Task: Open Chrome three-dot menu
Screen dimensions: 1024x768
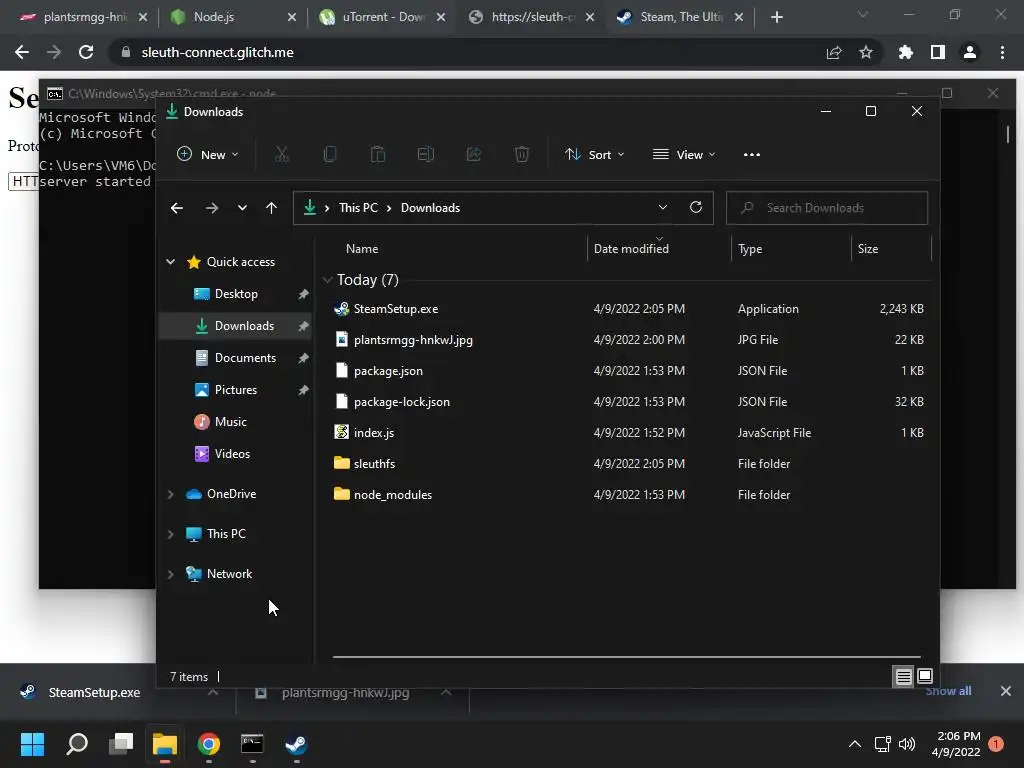Action: (1002, 52)
